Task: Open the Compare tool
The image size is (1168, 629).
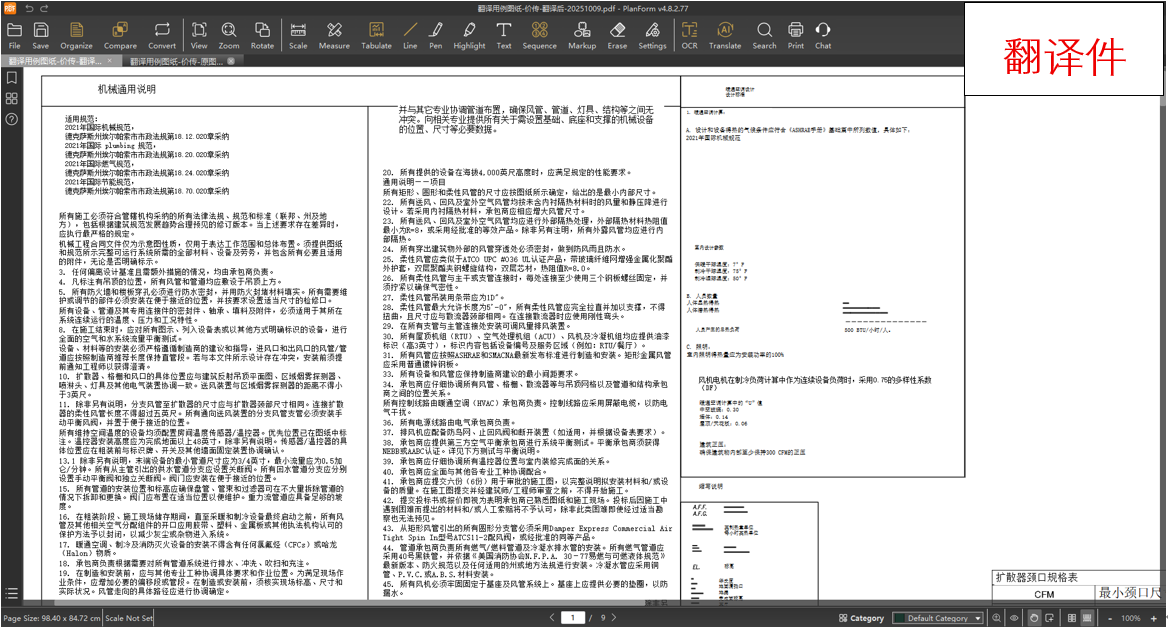Action: click(120, 36)
